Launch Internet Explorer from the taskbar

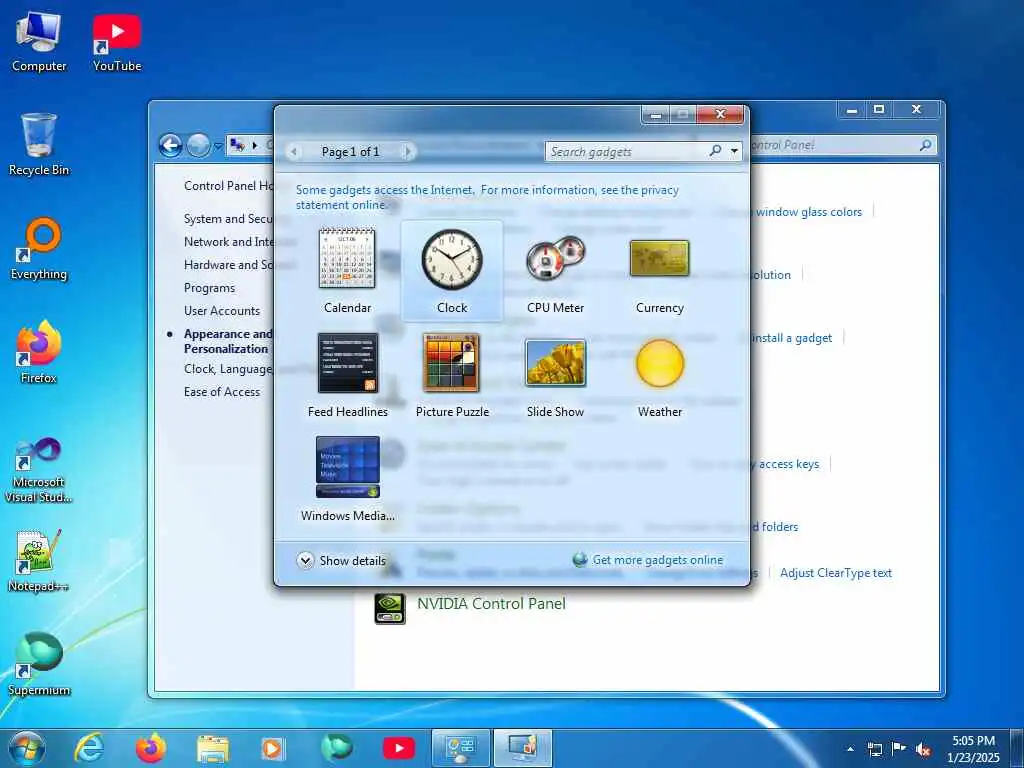click(89, 748)
